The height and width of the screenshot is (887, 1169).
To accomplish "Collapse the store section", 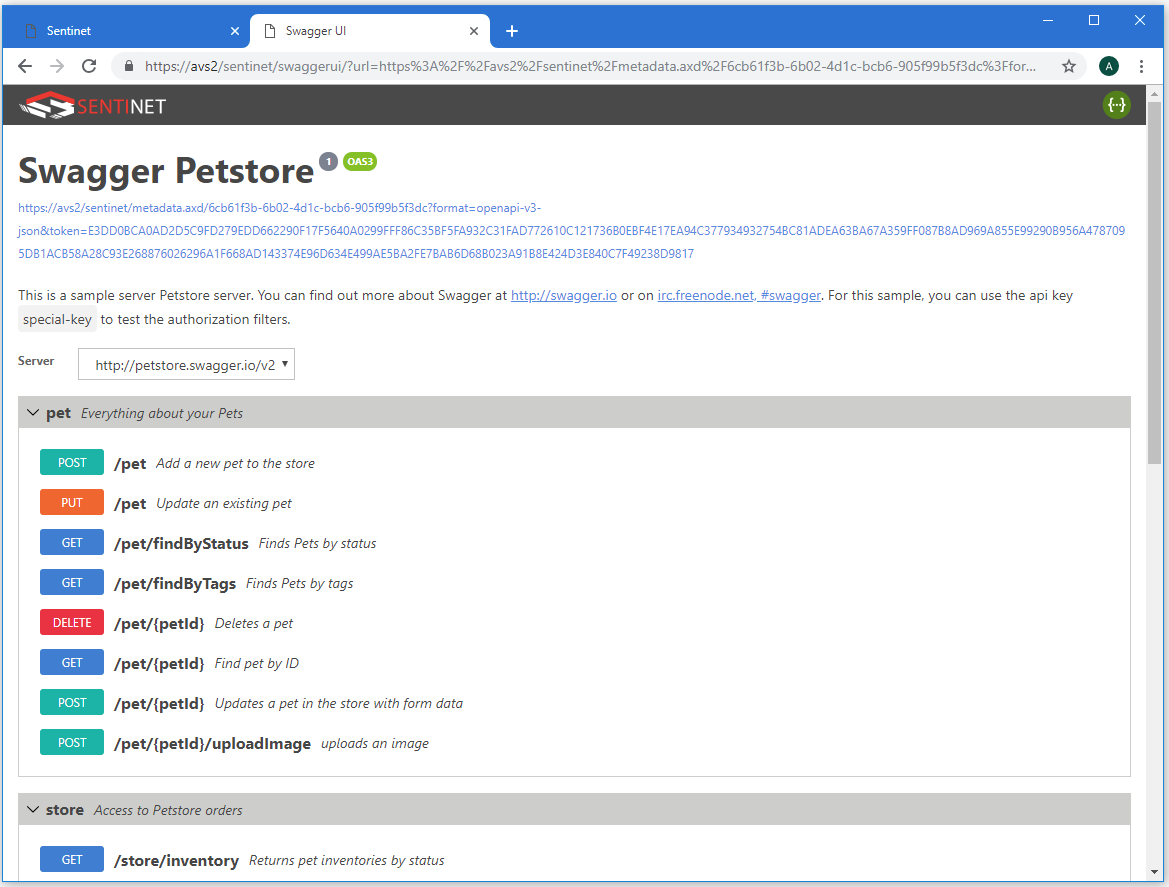I will pyautogui.click(x=574, y=809).
